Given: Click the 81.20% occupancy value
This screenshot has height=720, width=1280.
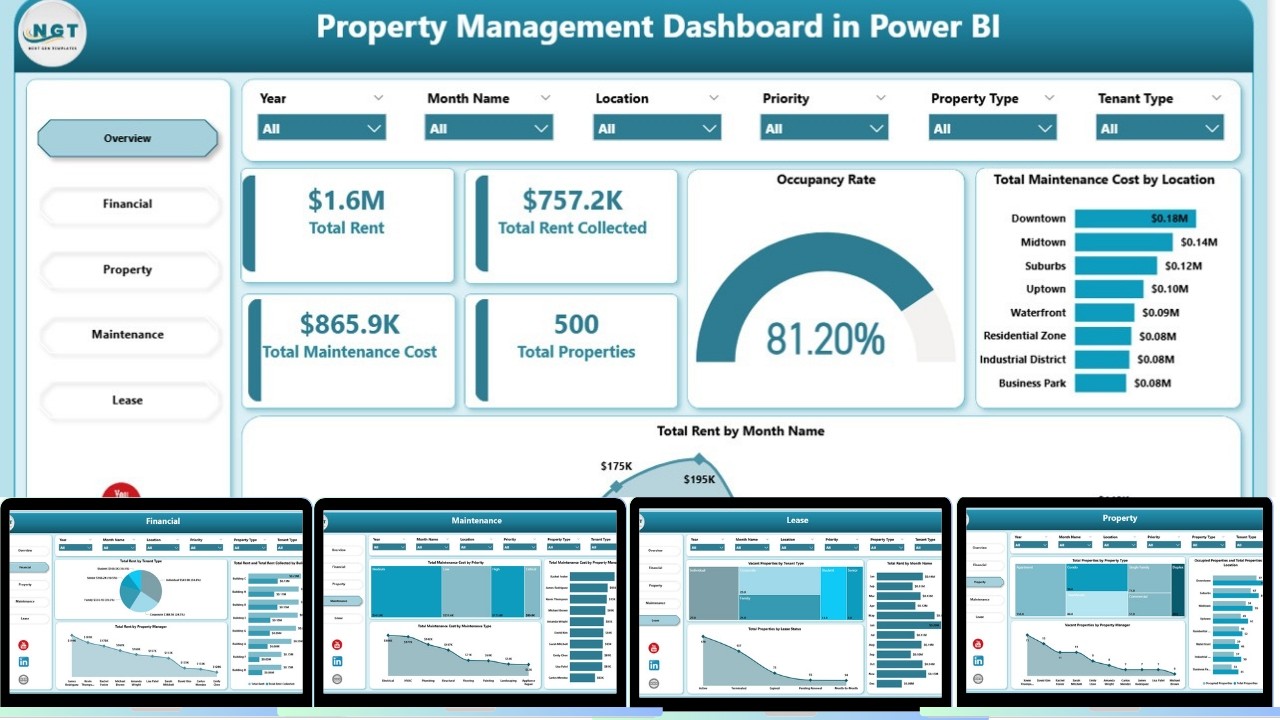Looking at the screenshot, I should coord(826,339).
